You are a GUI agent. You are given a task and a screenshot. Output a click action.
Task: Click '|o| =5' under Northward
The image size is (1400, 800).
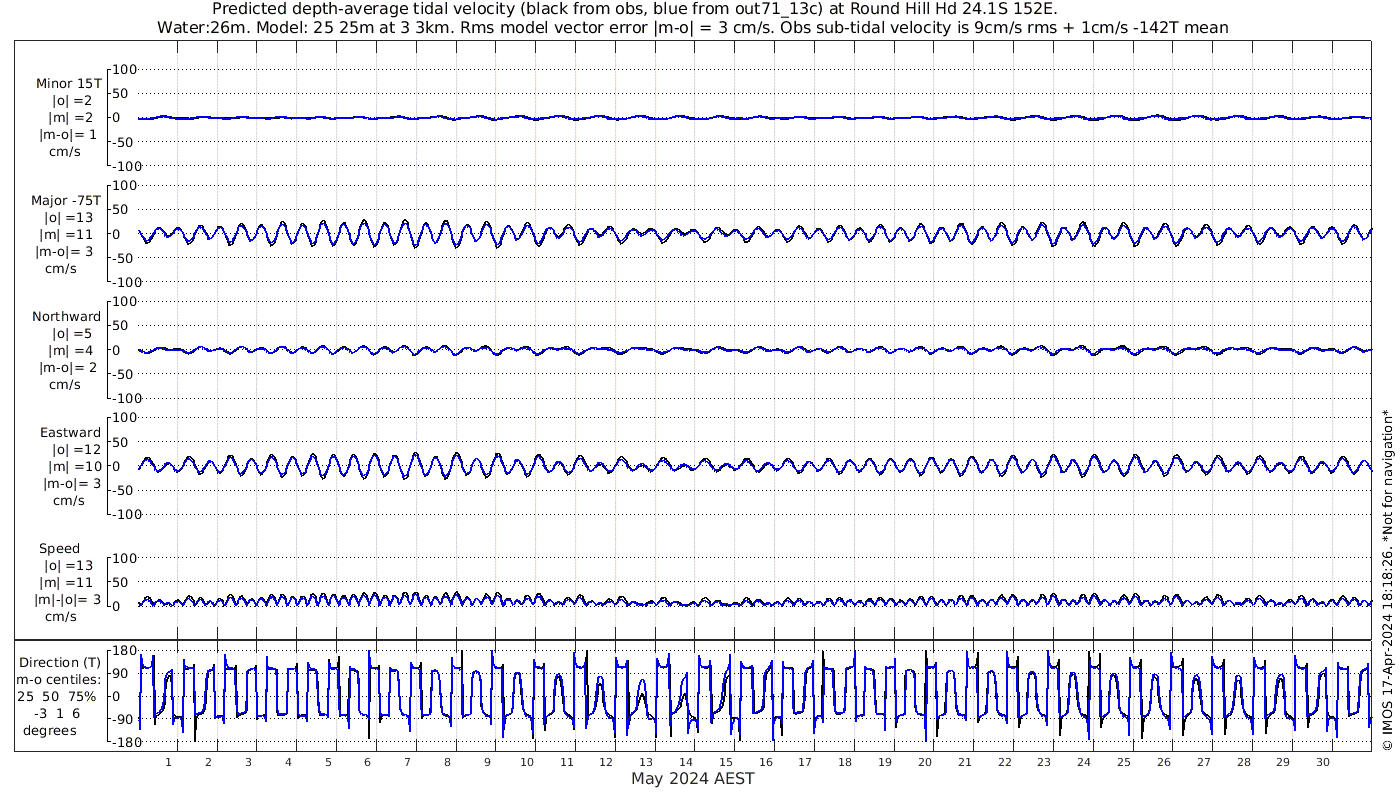72,334
